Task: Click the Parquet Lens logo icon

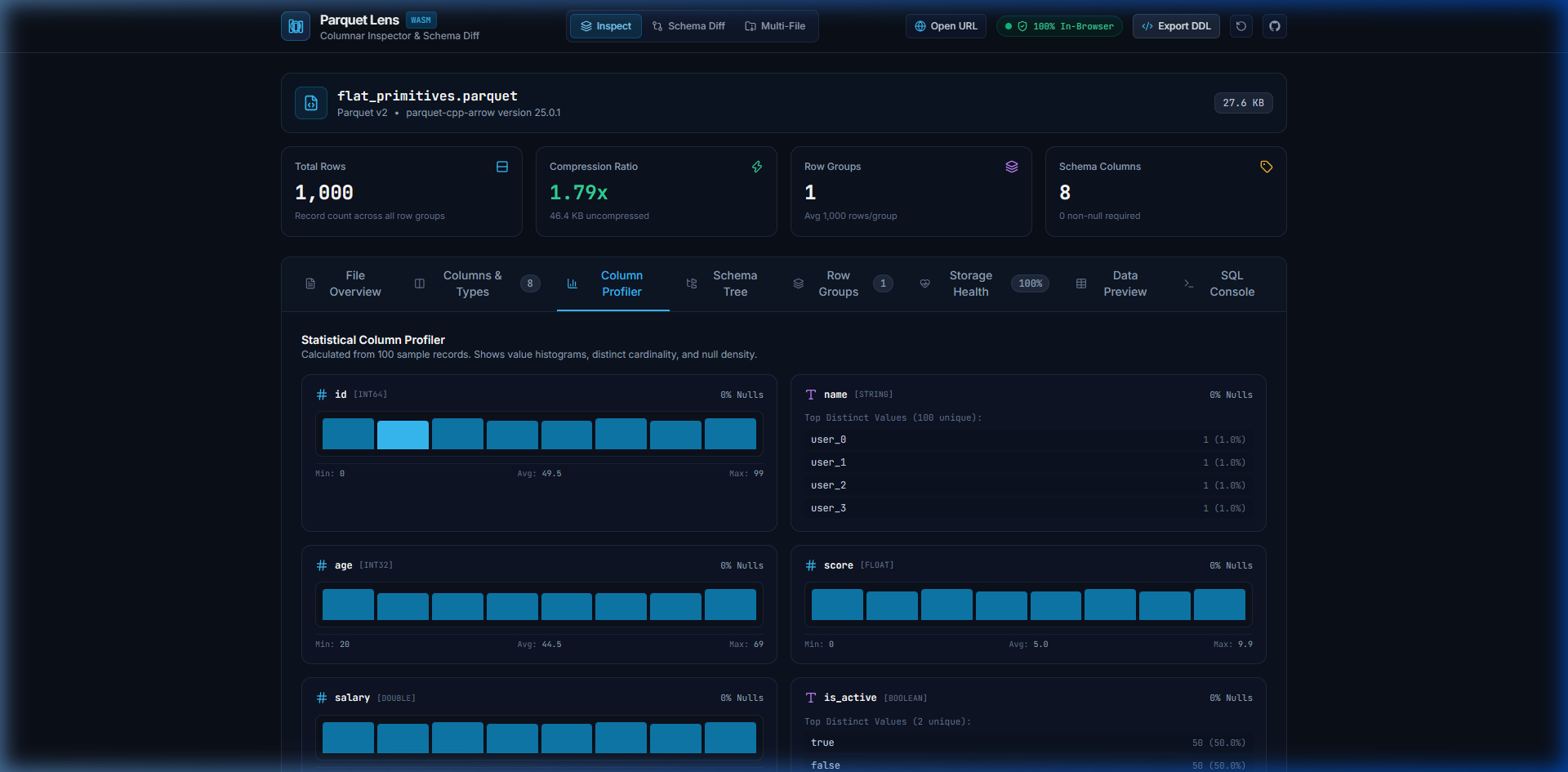Action: [x=296, y=26]
